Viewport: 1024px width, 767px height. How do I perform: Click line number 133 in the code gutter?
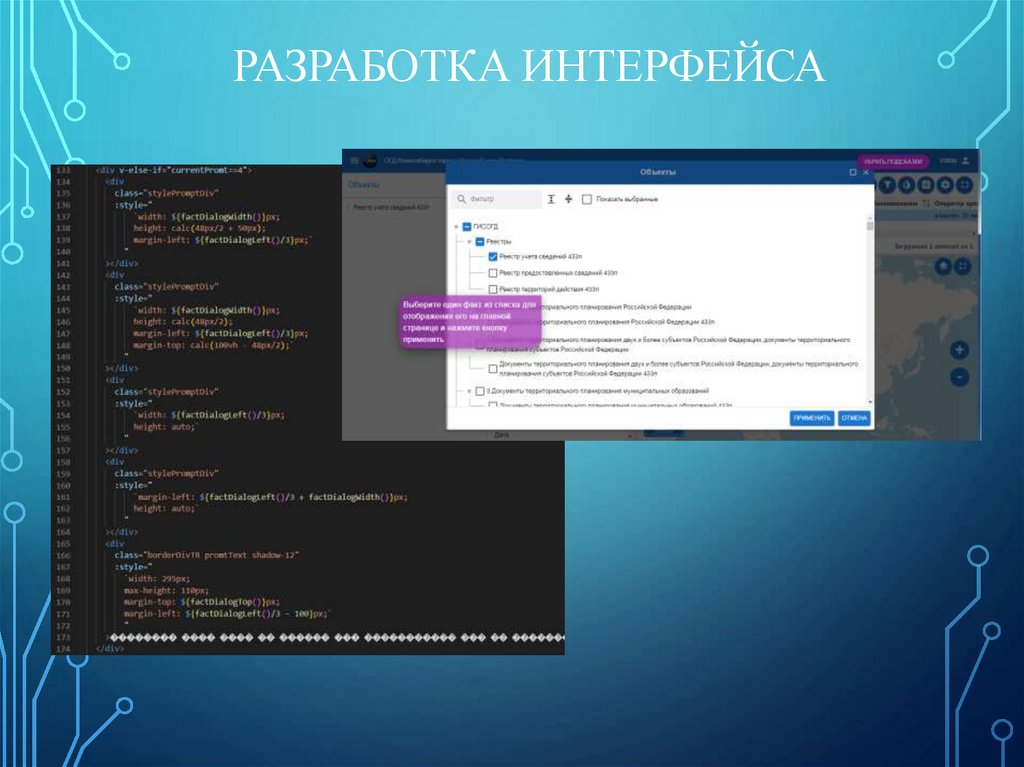63,170
